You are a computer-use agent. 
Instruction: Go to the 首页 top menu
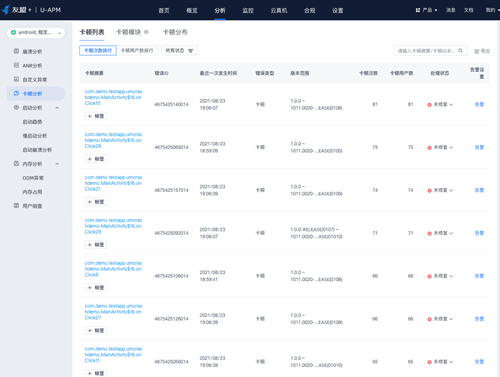[x=164, y=10]
